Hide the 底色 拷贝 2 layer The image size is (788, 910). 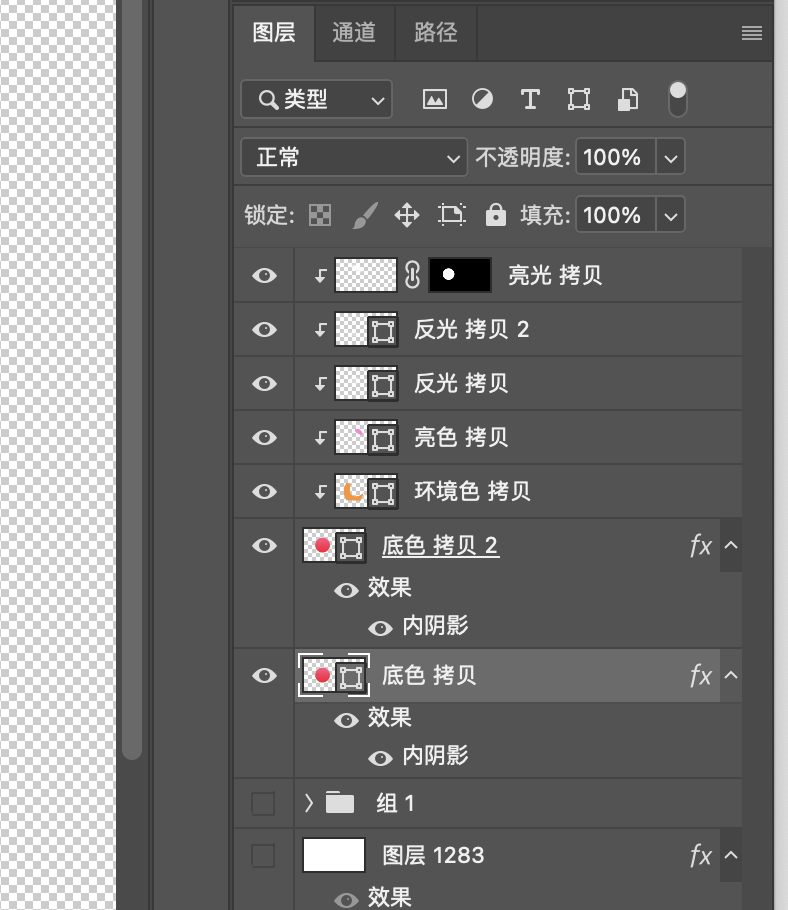(x=264, y=546)
